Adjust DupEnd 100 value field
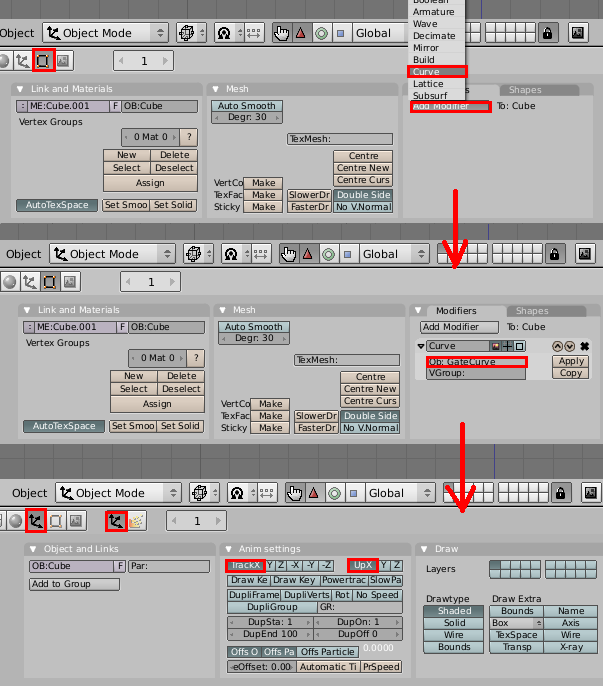 270,634
